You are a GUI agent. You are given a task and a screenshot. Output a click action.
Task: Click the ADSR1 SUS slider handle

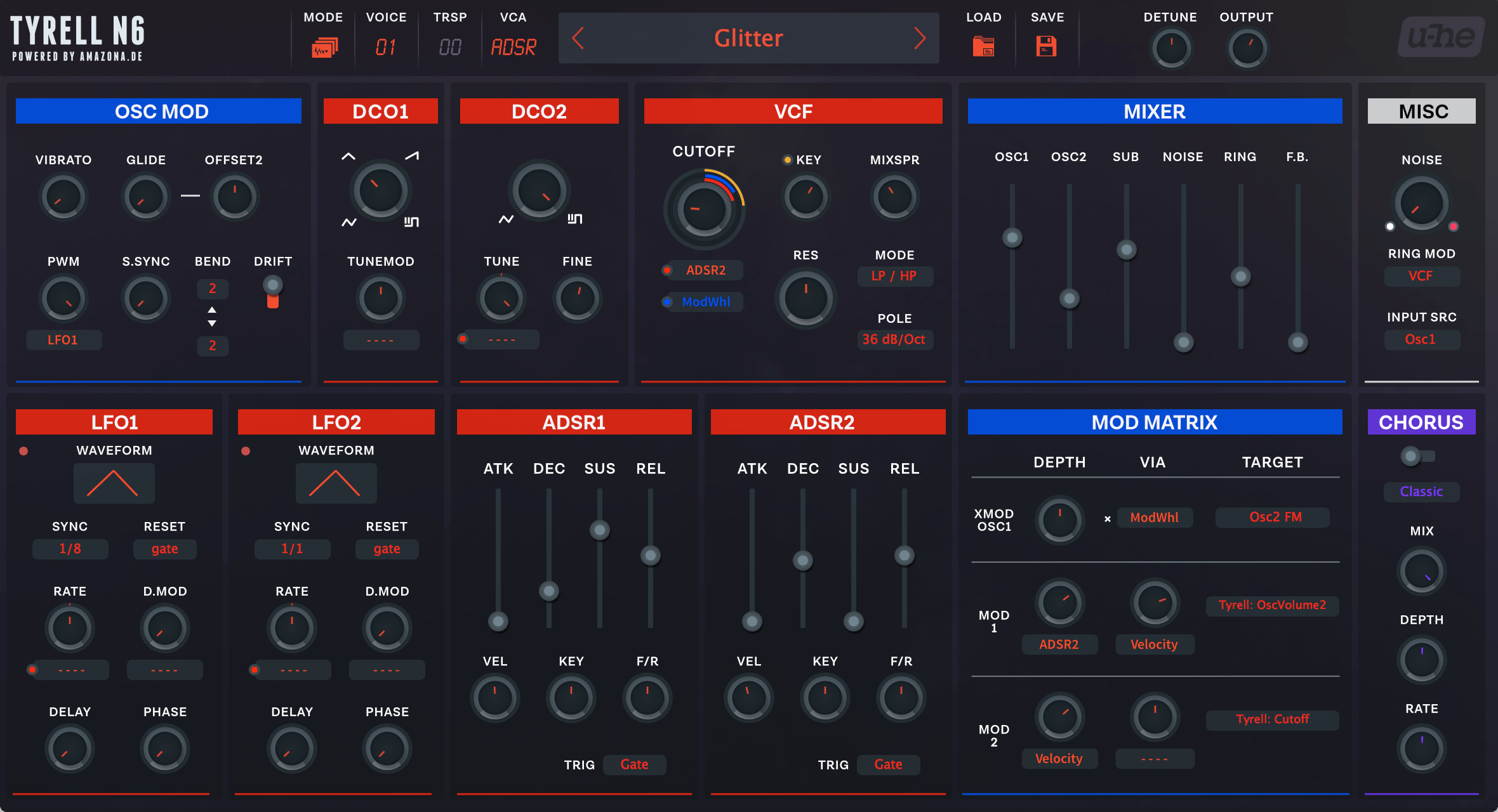tap(600, 530)
